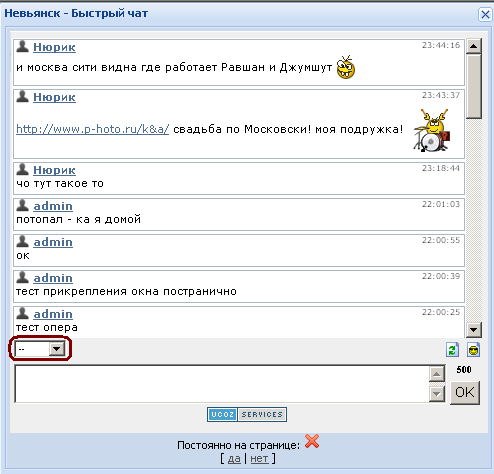This screenshot has width=494, height=474.
Task: Click inside the message text input area
Action: click(x=222, y=384)
